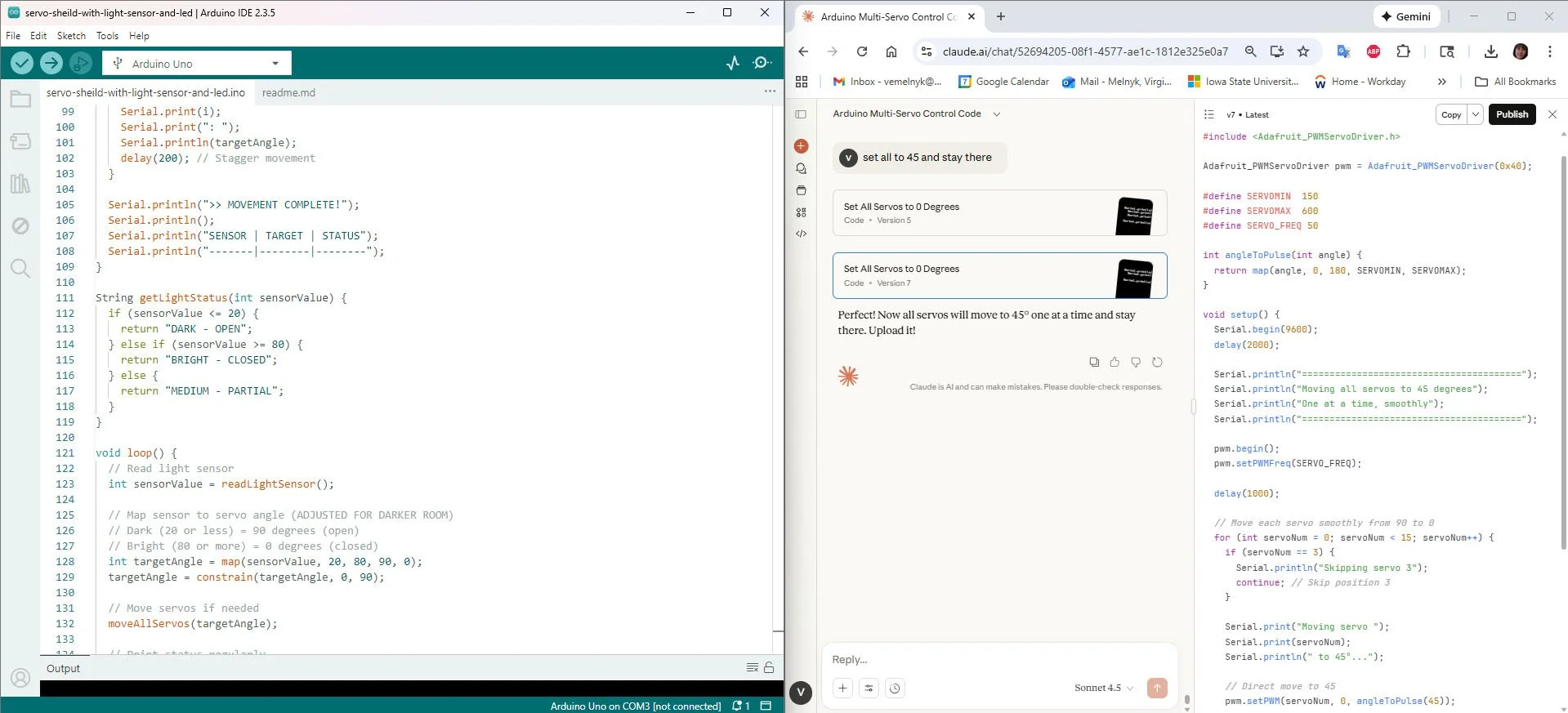1568x713 pixels.
Task: Toggle the Claude sidebar open
Action: (x=801, y=114)
